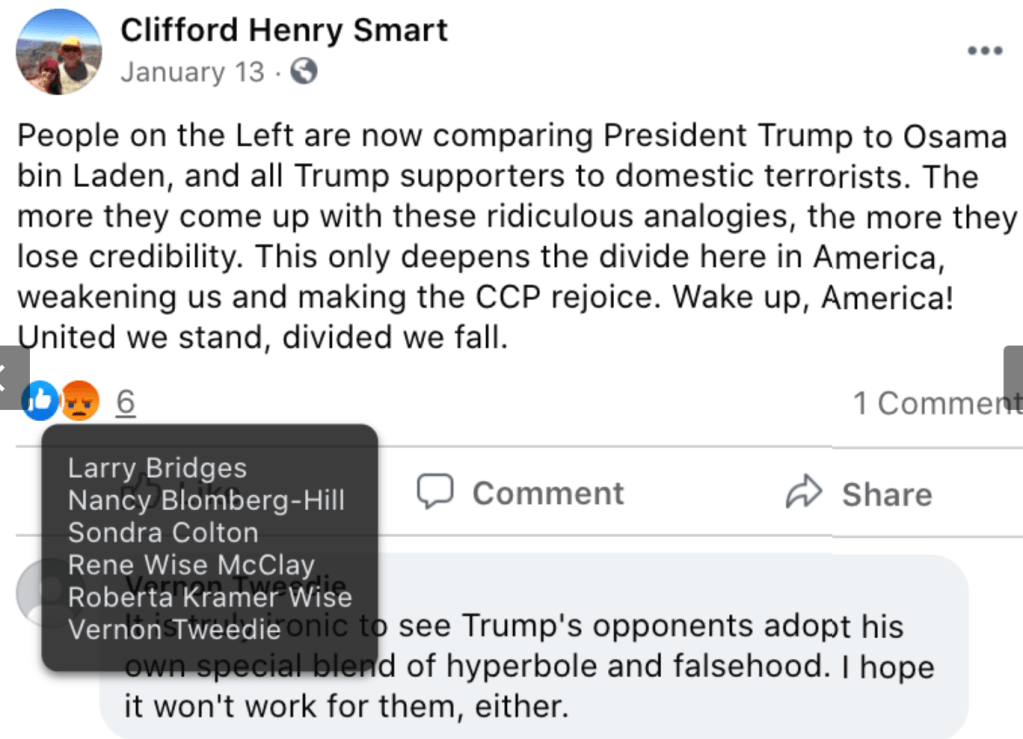Click the globe public-privacy icon

[304, 72]
